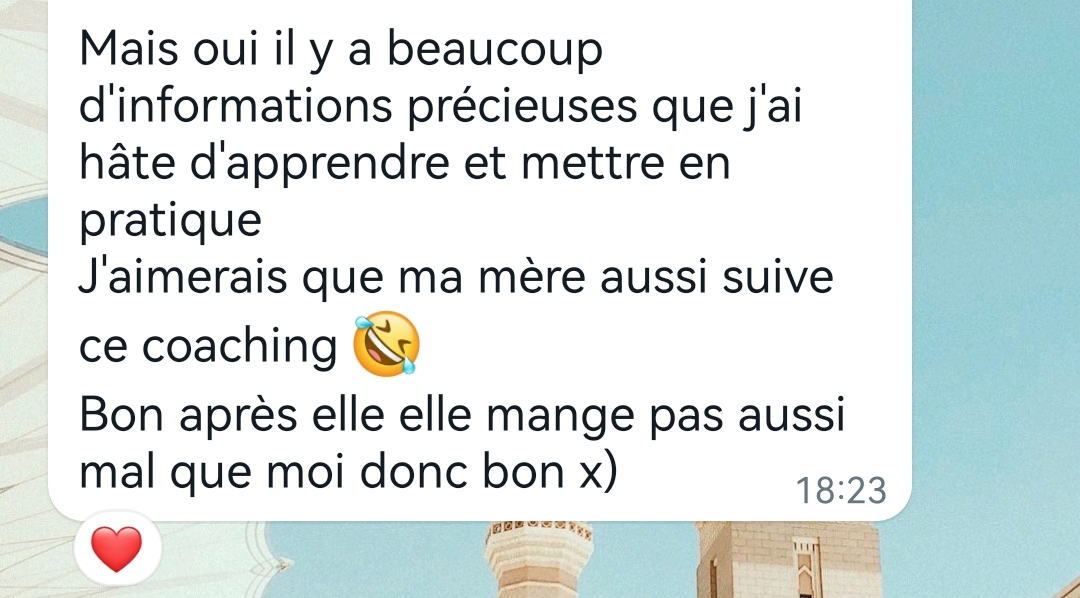Screen dimensions: 1080x598
Task: Tap the word "d'informations" in the message
Action: (236, 105)
